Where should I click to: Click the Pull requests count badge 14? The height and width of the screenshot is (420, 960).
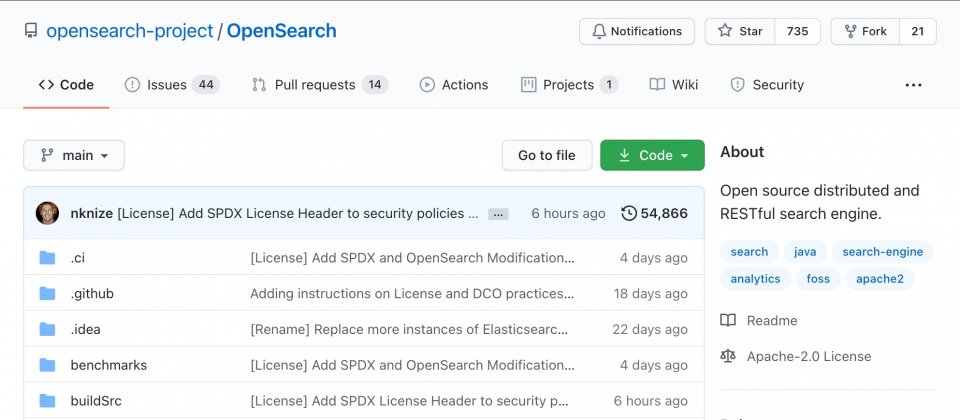375,85
